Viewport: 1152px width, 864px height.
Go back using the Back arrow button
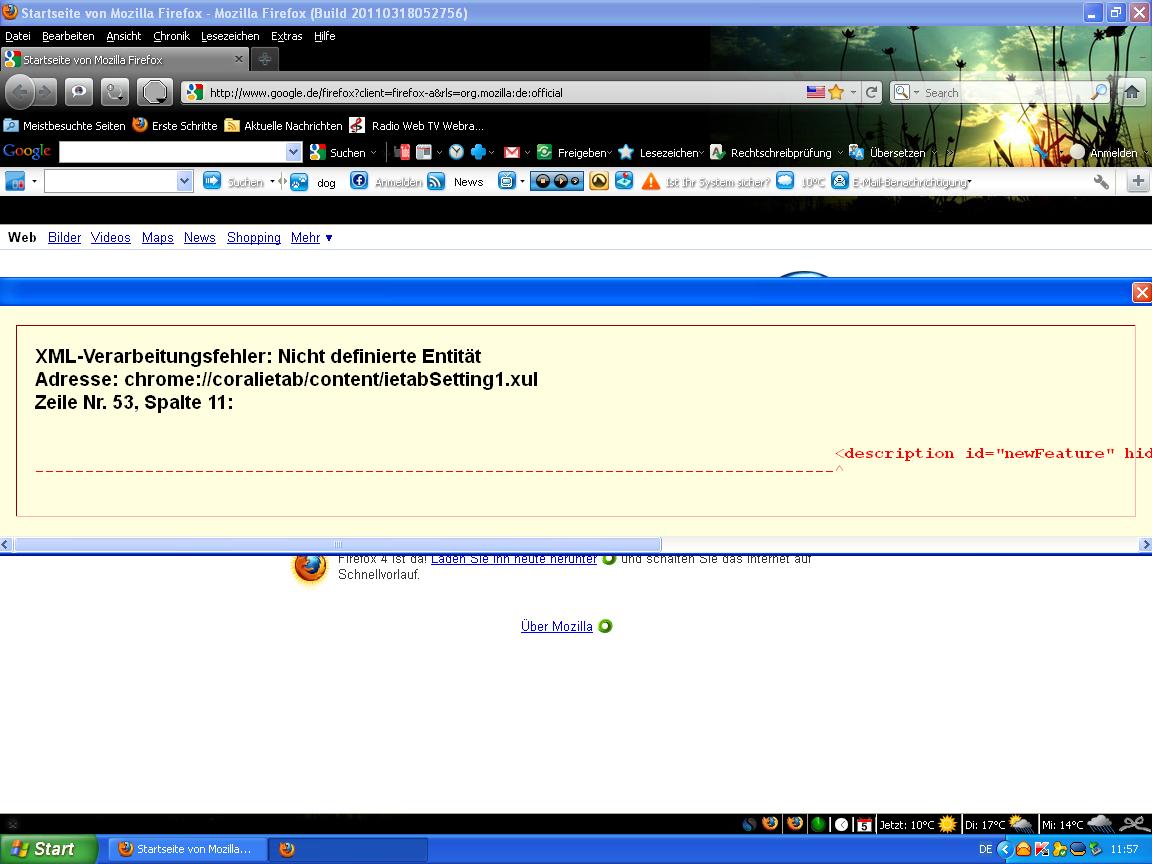pyautogui.click(x=20, y=93)
